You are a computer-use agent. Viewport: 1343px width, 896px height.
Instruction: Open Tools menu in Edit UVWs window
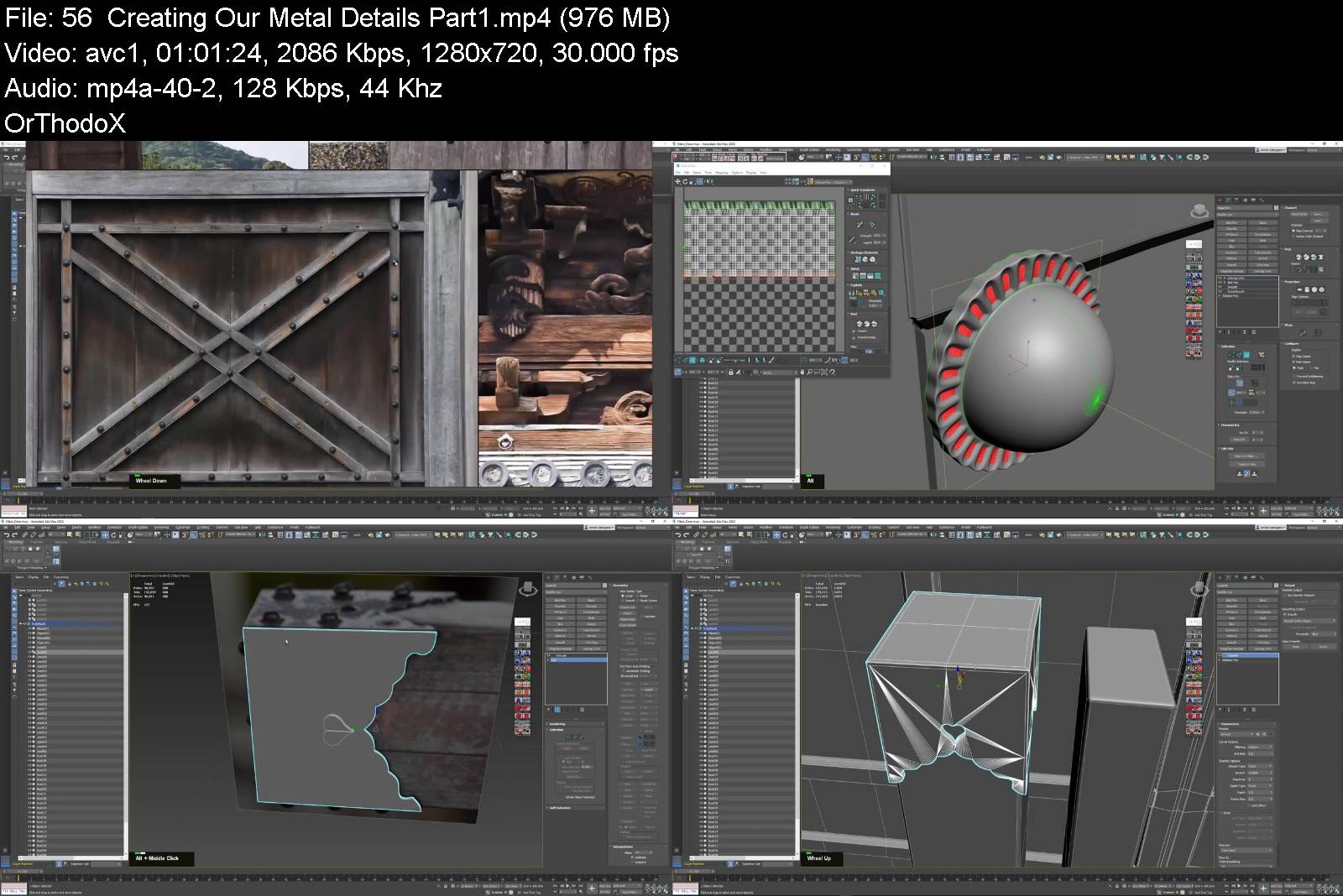pyautogui.click(x=708, y=173)
